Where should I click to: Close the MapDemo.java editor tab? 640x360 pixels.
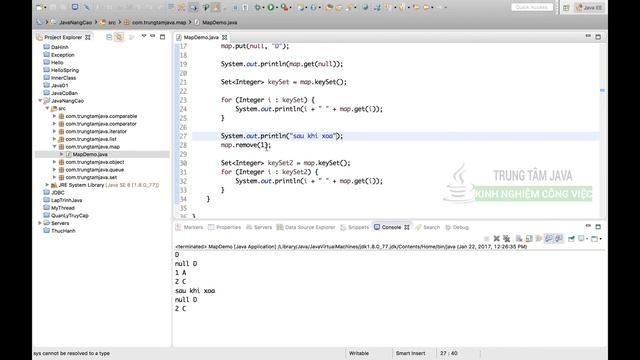(x=224, y=37)
